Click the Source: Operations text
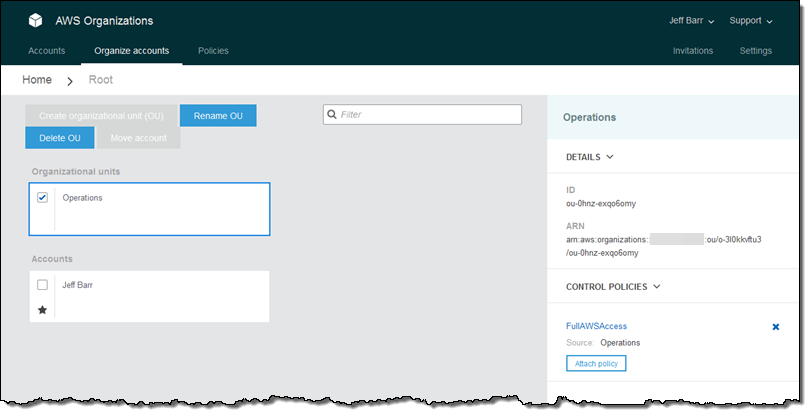Image resolution: width=810 pixels, height=415 pixels. point(603,343)
